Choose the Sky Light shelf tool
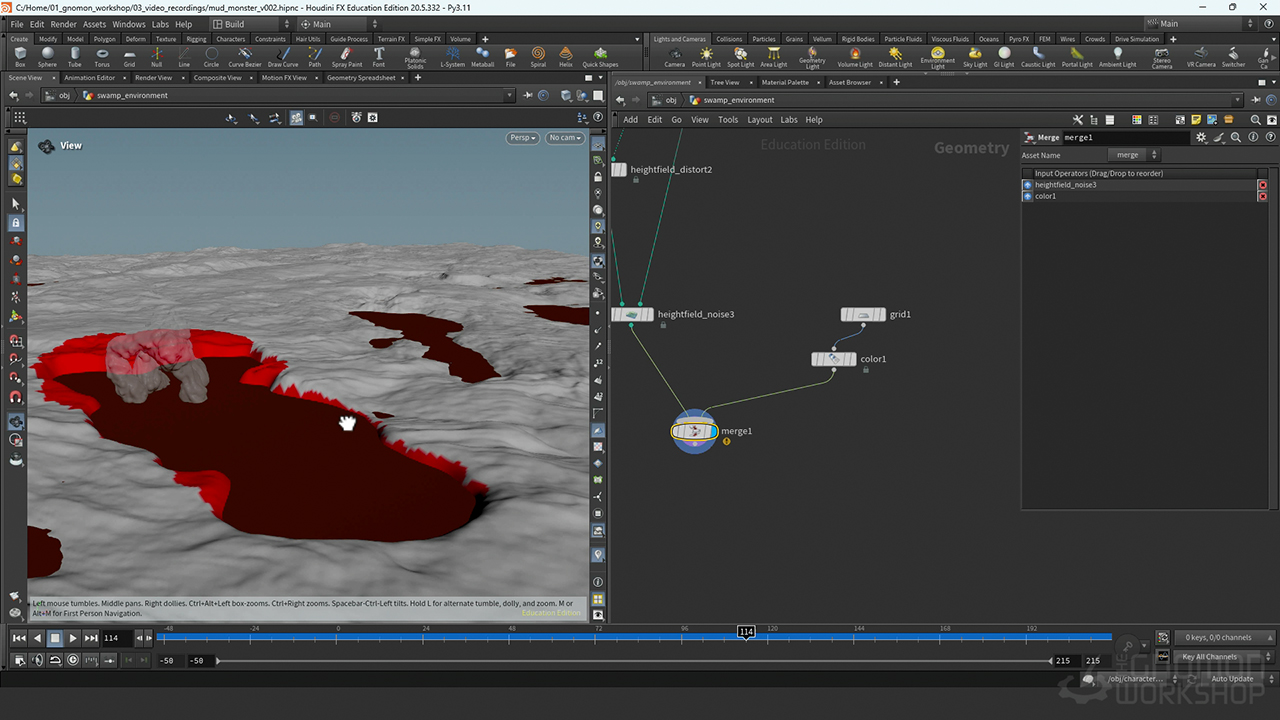Viewport: 1280px width, 720px height. [x=974, y=57]
